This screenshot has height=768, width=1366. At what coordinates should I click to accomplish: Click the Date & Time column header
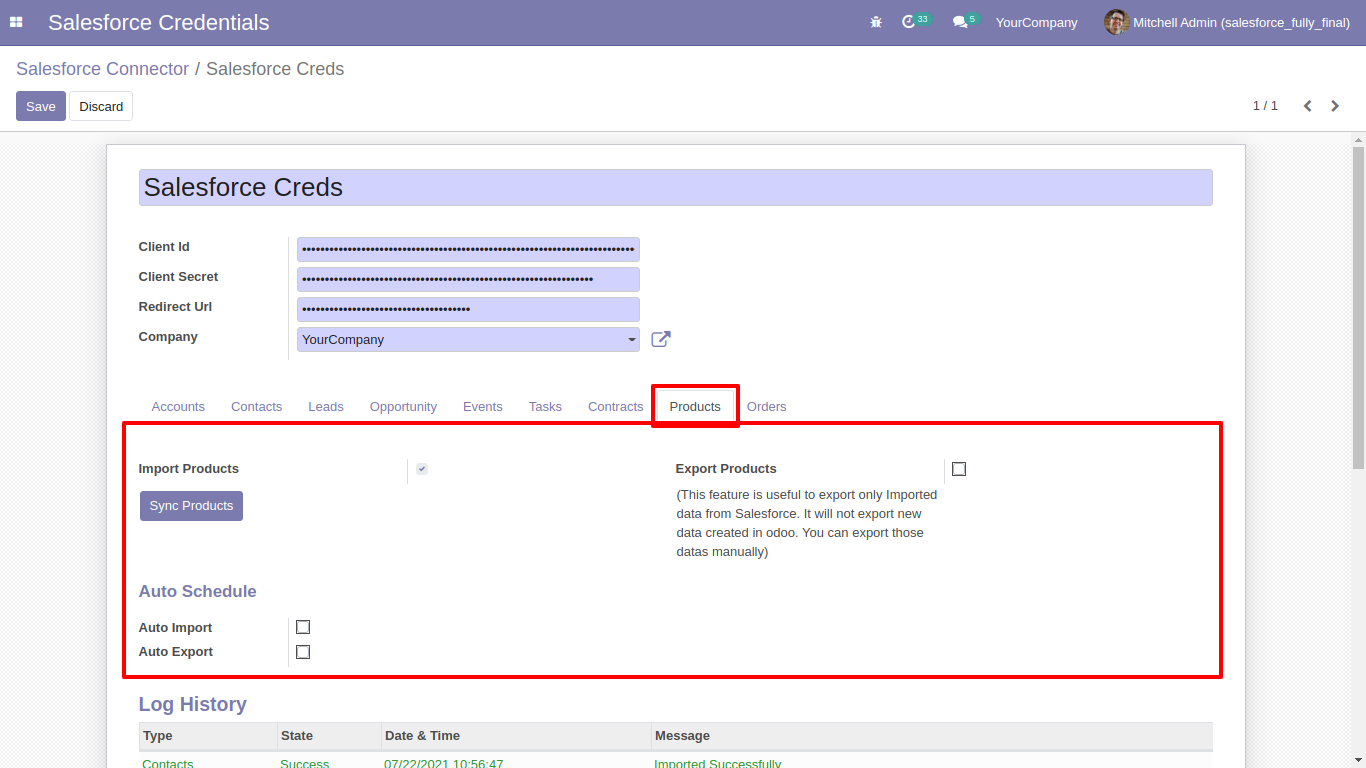(516, 736)
